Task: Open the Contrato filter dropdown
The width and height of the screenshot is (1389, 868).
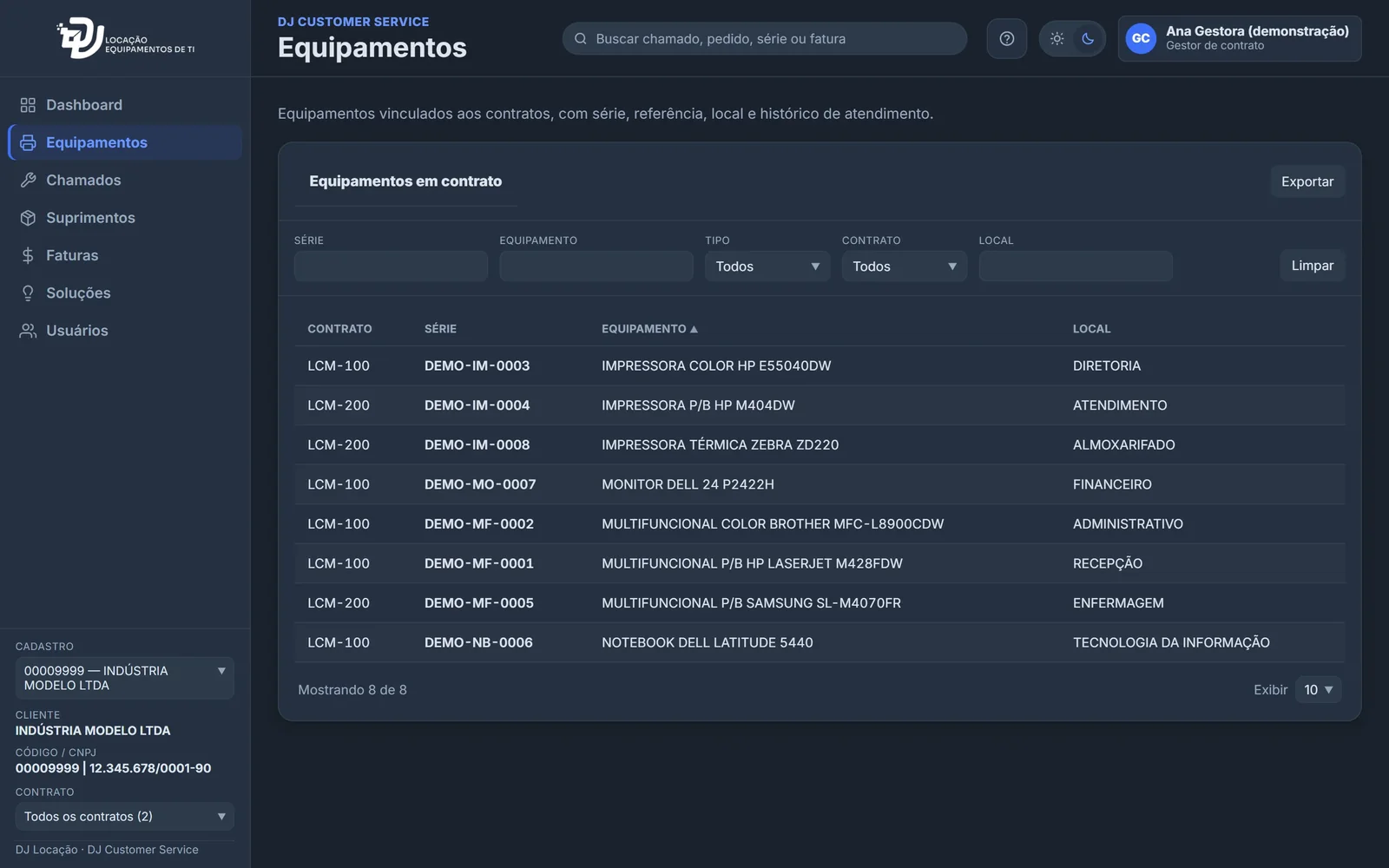Action: (x=904, y=266)
